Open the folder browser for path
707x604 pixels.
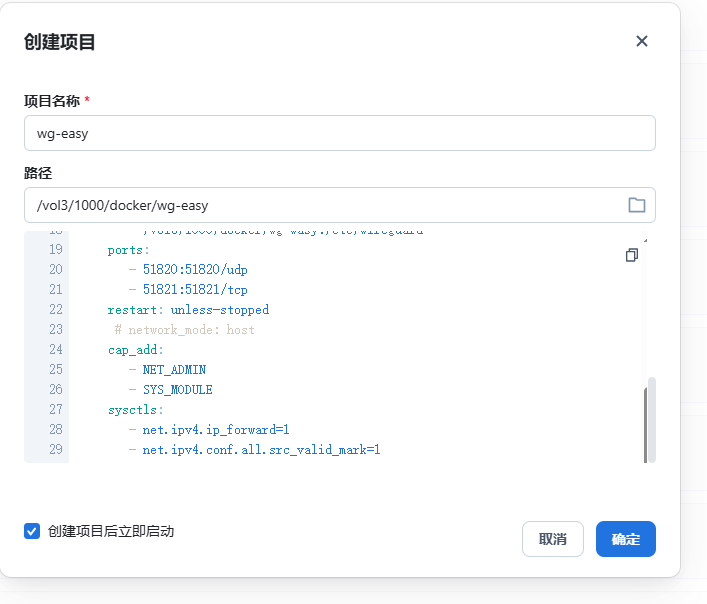pyautogui.click(x=636, y=205)
